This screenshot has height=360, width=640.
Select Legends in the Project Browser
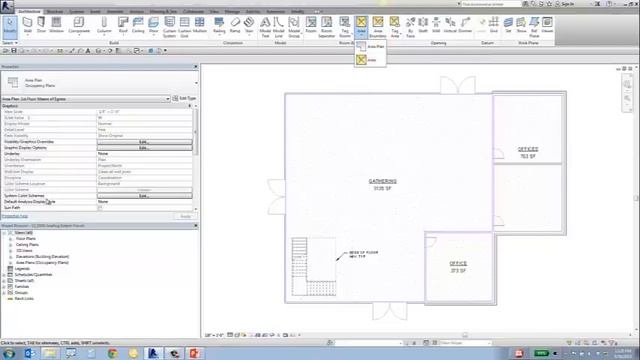[22, 269]
